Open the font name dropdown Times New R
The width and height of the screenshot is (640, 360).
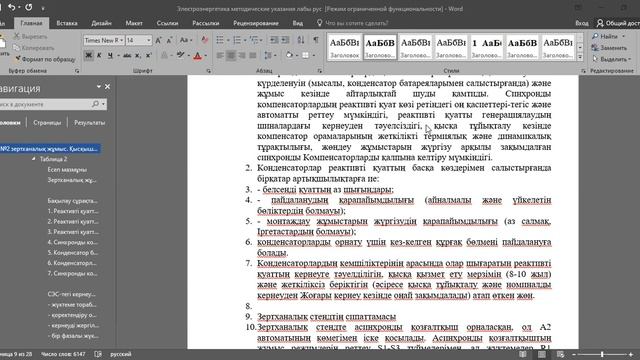(121, 40)
